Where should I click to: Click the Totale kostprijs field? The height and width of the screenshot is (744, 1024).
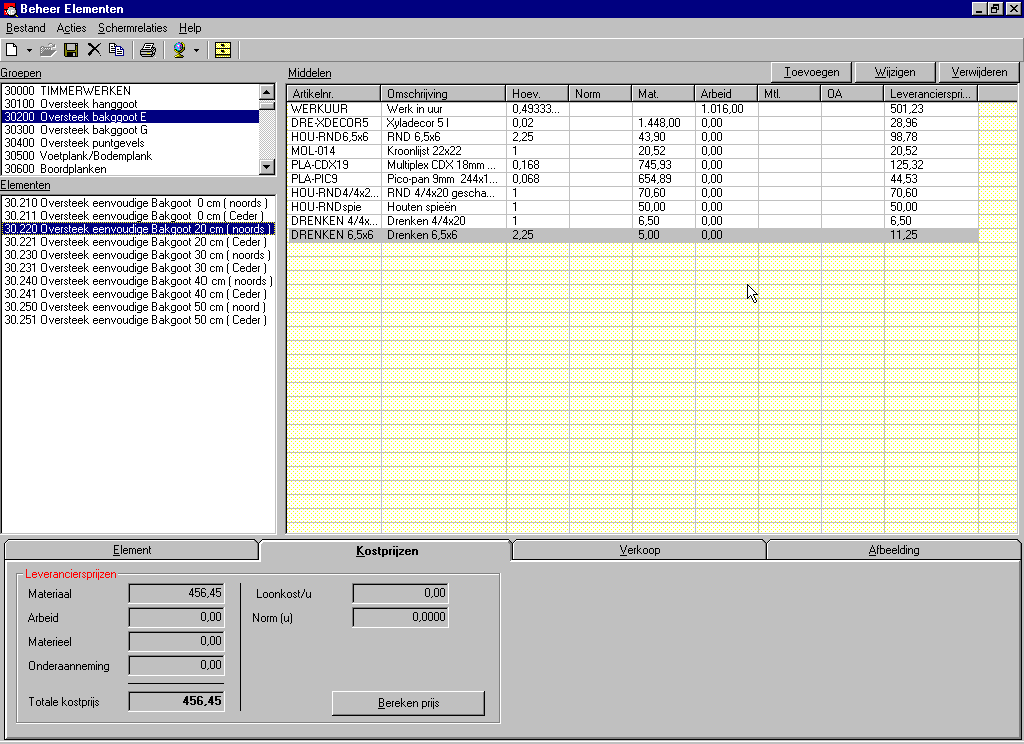(177, 701)
